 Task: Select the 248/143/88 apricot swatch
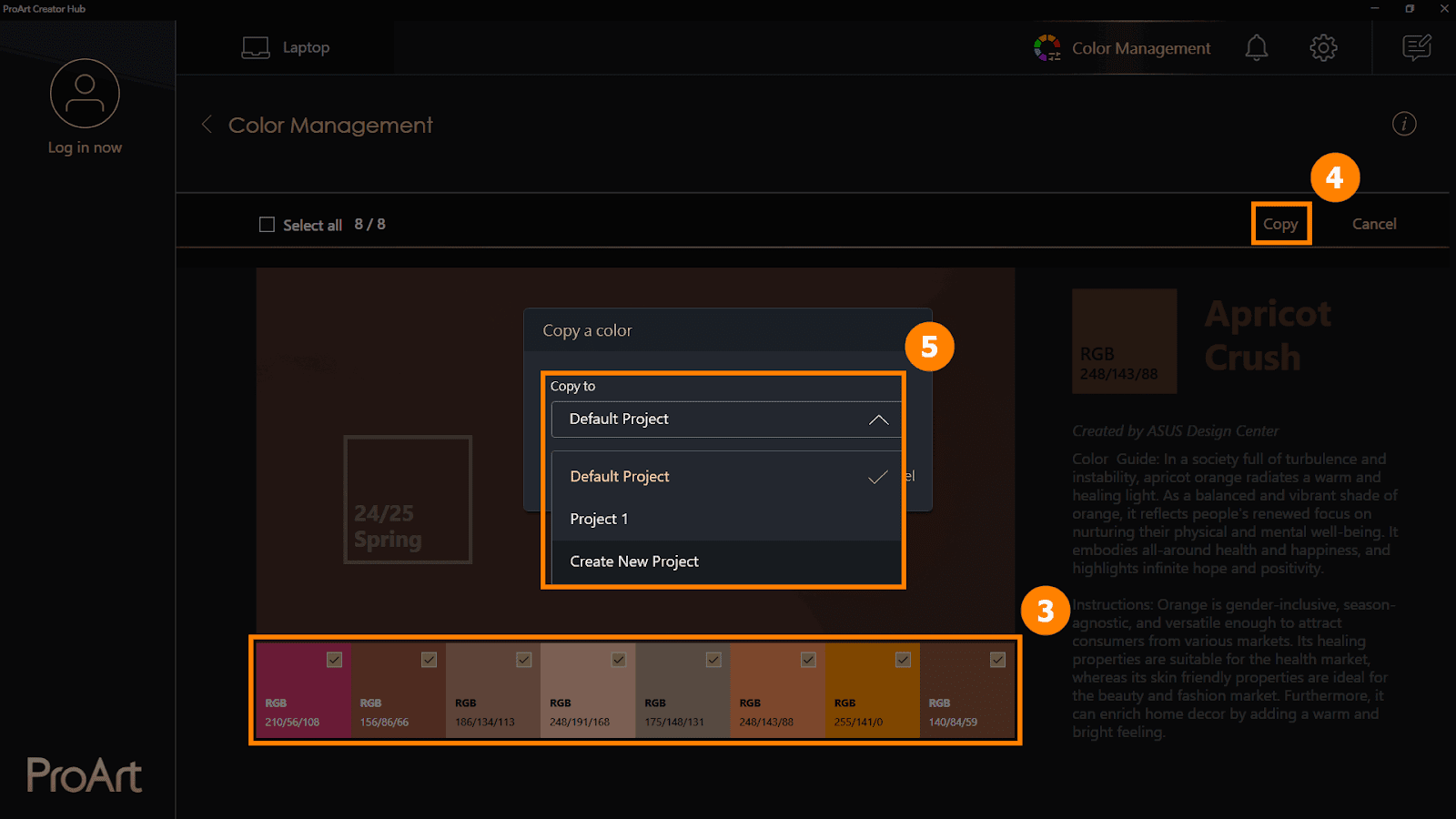[778, 691]
